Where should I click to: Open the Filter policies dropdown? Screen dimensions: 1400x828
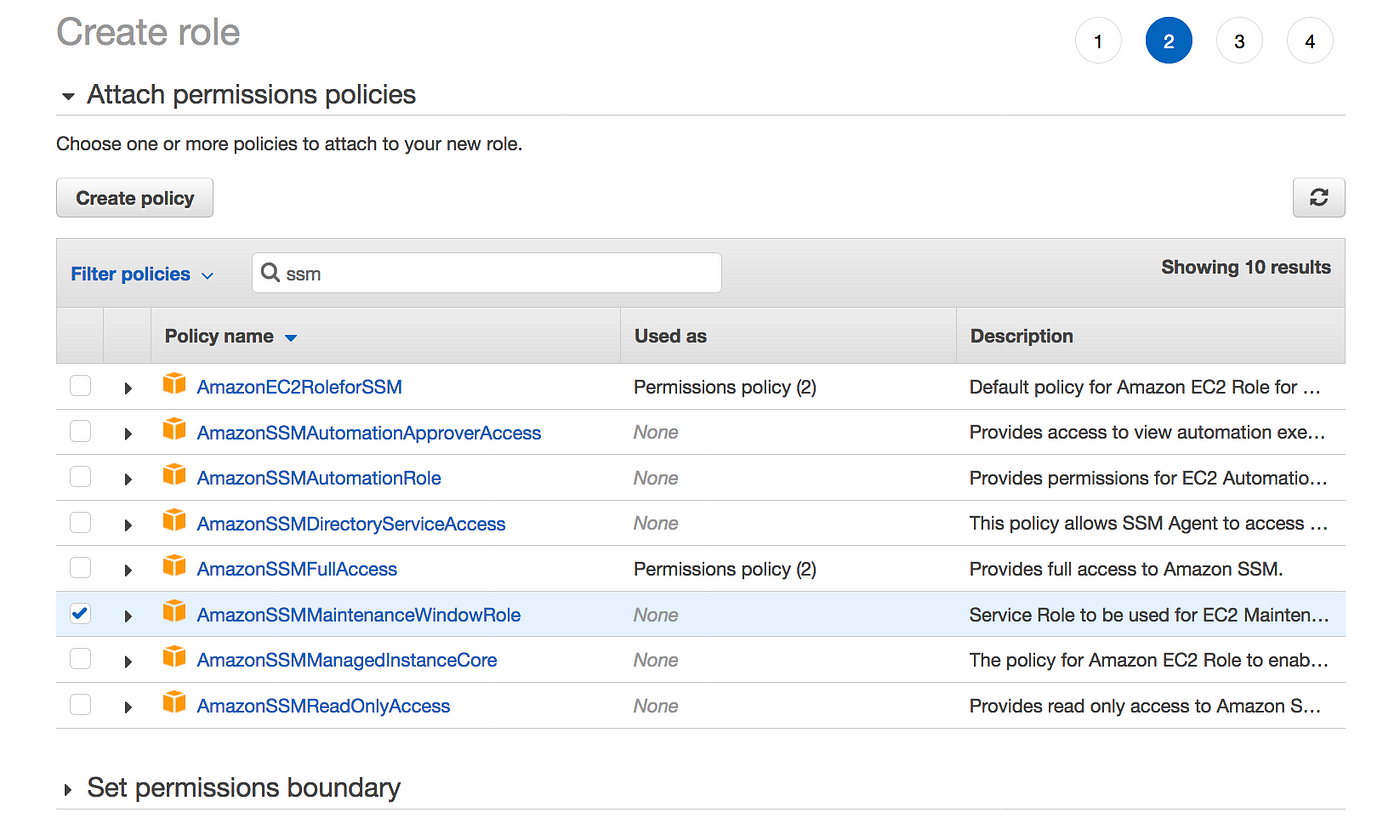[142, 274]
